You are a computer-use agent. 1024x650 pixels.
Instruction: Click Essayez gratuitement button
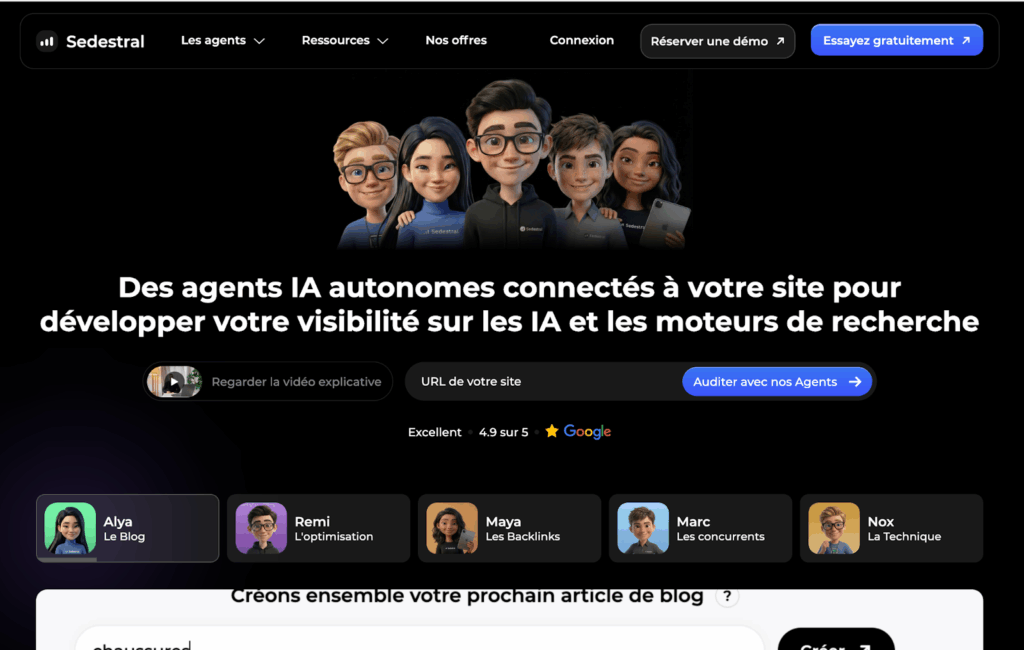pyautogui.click(x=897, y=41)
